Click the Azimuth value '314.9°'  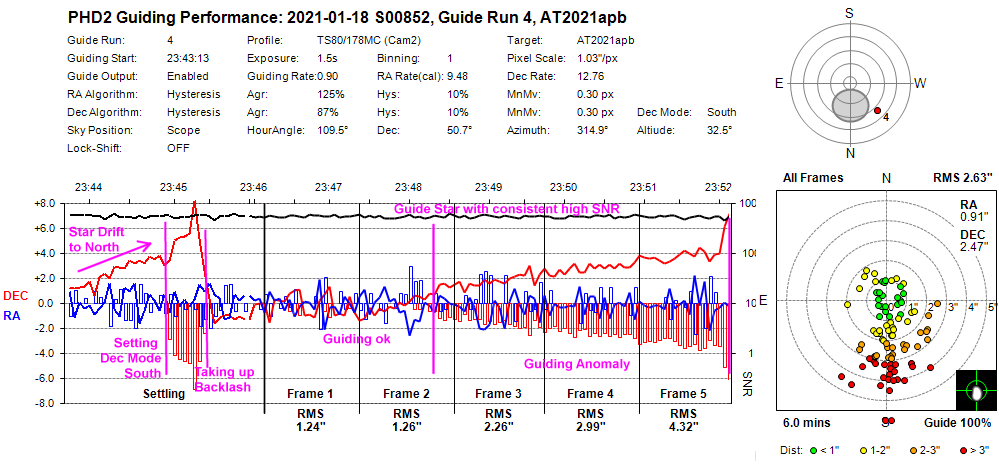pyautogui.click(x=593, y=130)
